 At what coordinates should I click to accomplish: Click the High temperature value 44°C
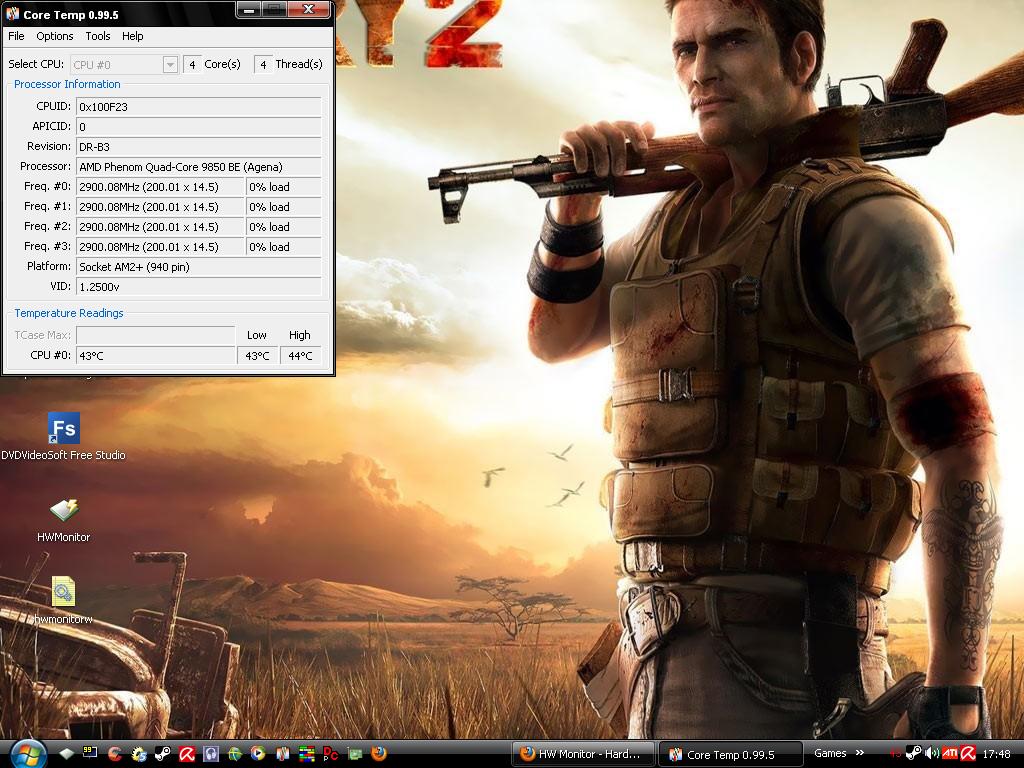coord(300,356)
